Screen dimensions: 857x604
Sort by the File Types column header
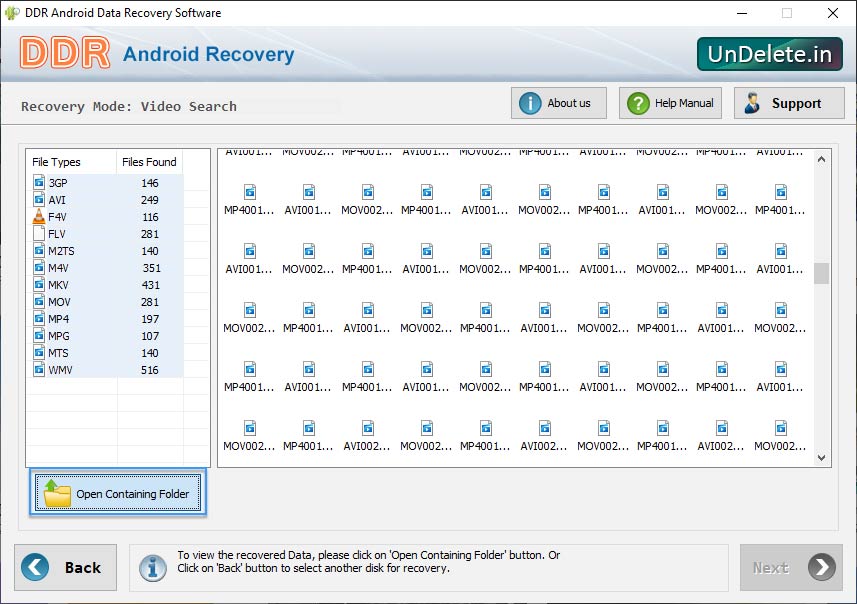point(71,162)
